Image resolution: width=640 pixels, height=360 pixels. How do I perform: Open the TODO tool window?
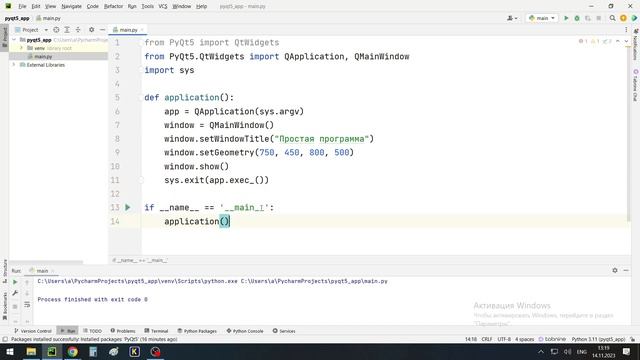(x=93, y=331)
